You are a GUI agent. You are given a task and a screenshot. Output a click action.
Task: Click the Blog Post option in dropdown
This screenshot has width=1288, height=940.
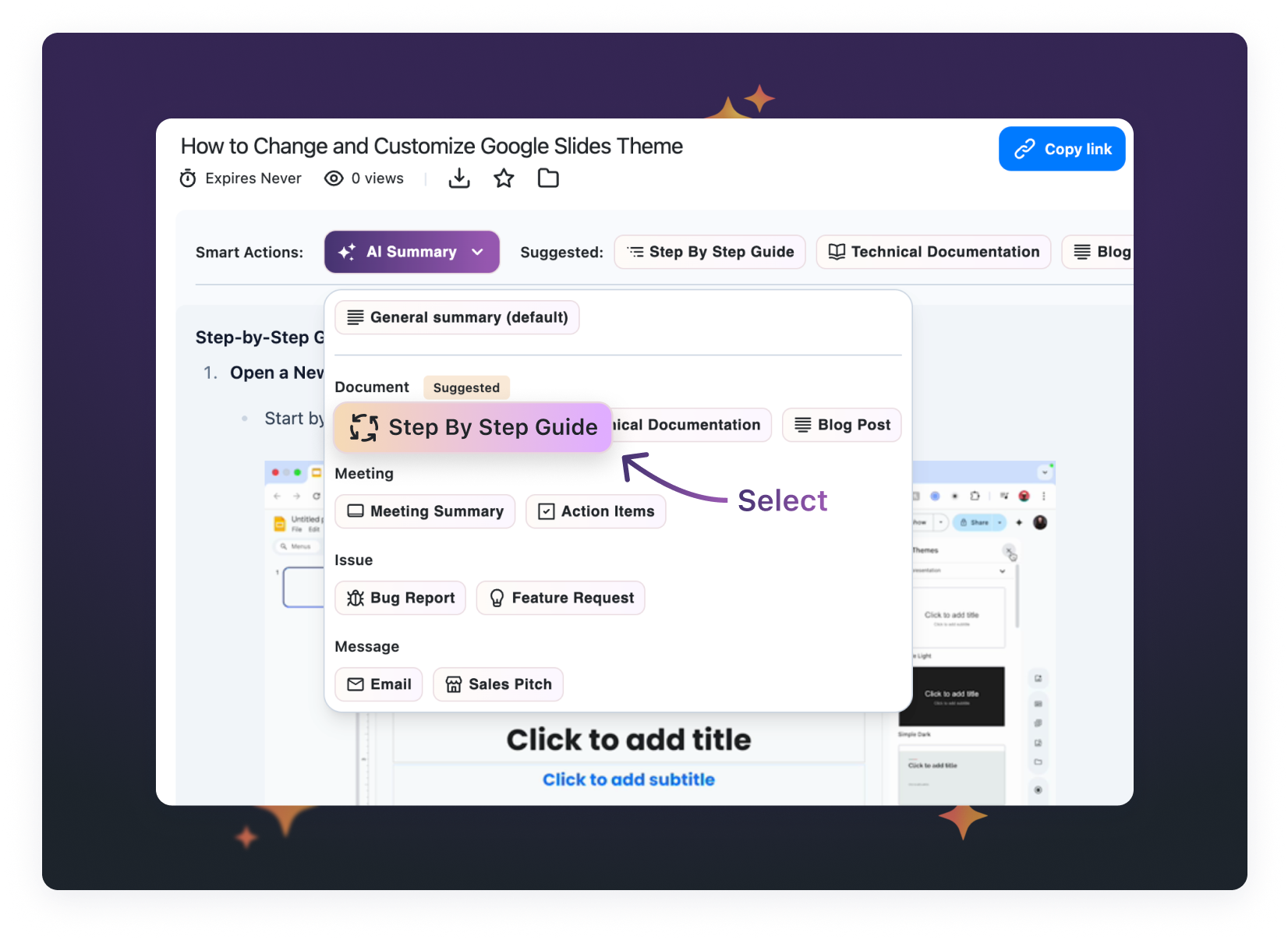842,425
